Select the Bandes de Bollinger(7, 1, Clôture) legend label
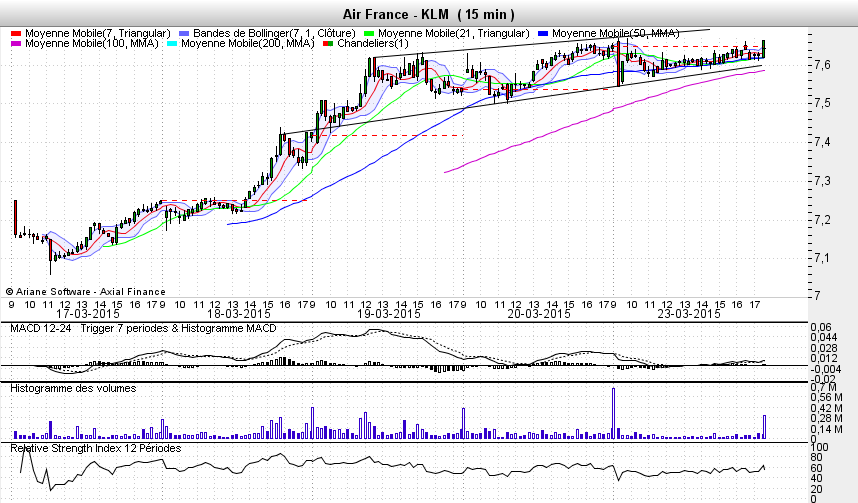858x503 pixels. click(274, 34)
